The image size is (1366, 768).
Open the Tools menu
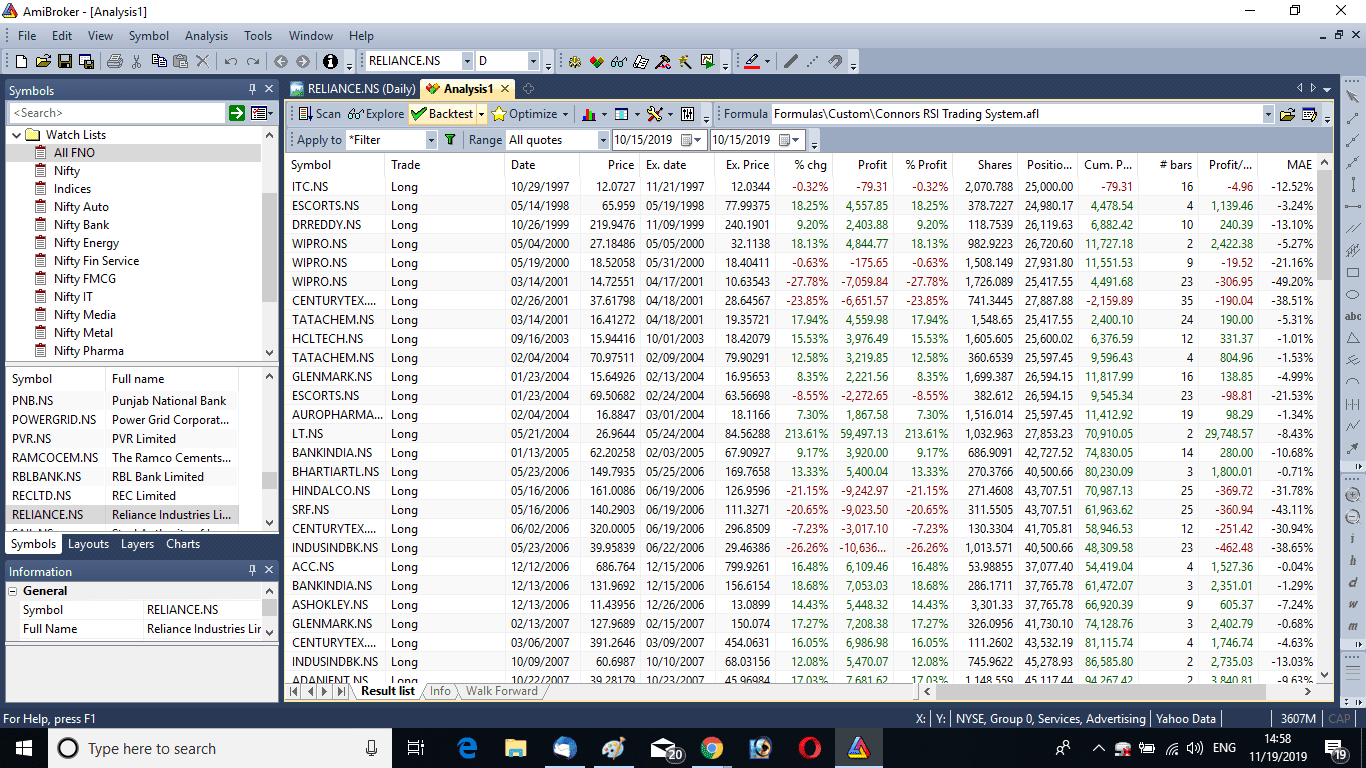pos(258,35)
